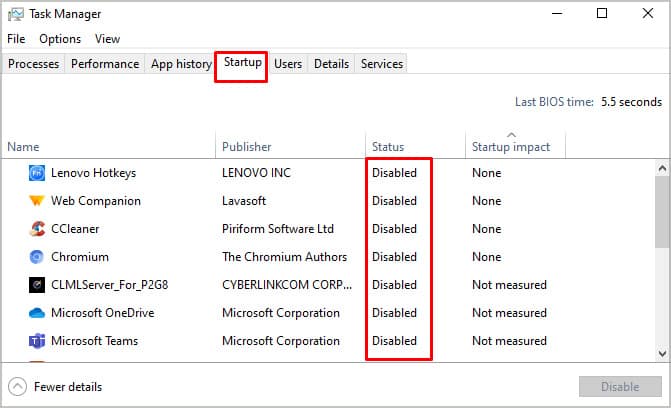Select the Web Companion entry name
671x408 pixels.
click(96, 201)
